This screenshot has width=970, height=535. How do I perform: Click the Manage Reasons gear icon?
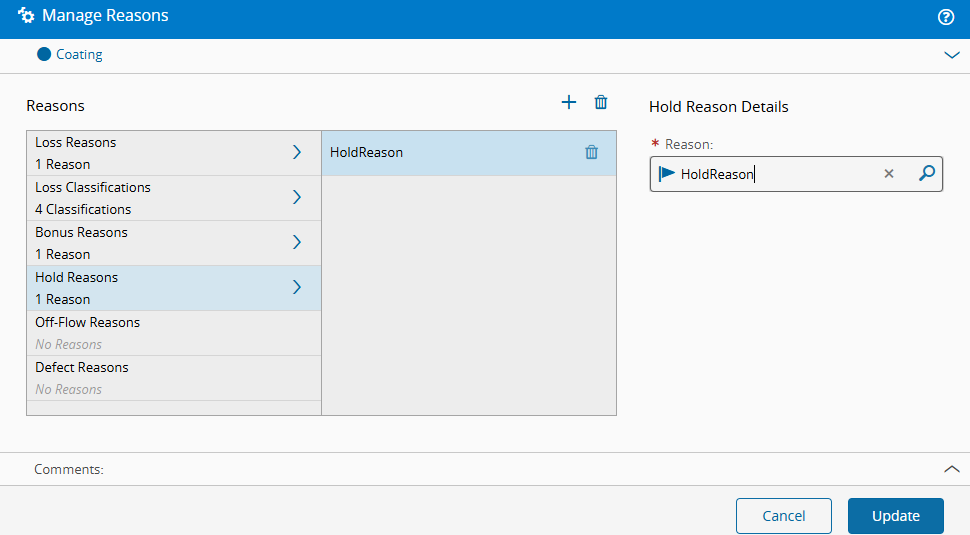point(26,15)
